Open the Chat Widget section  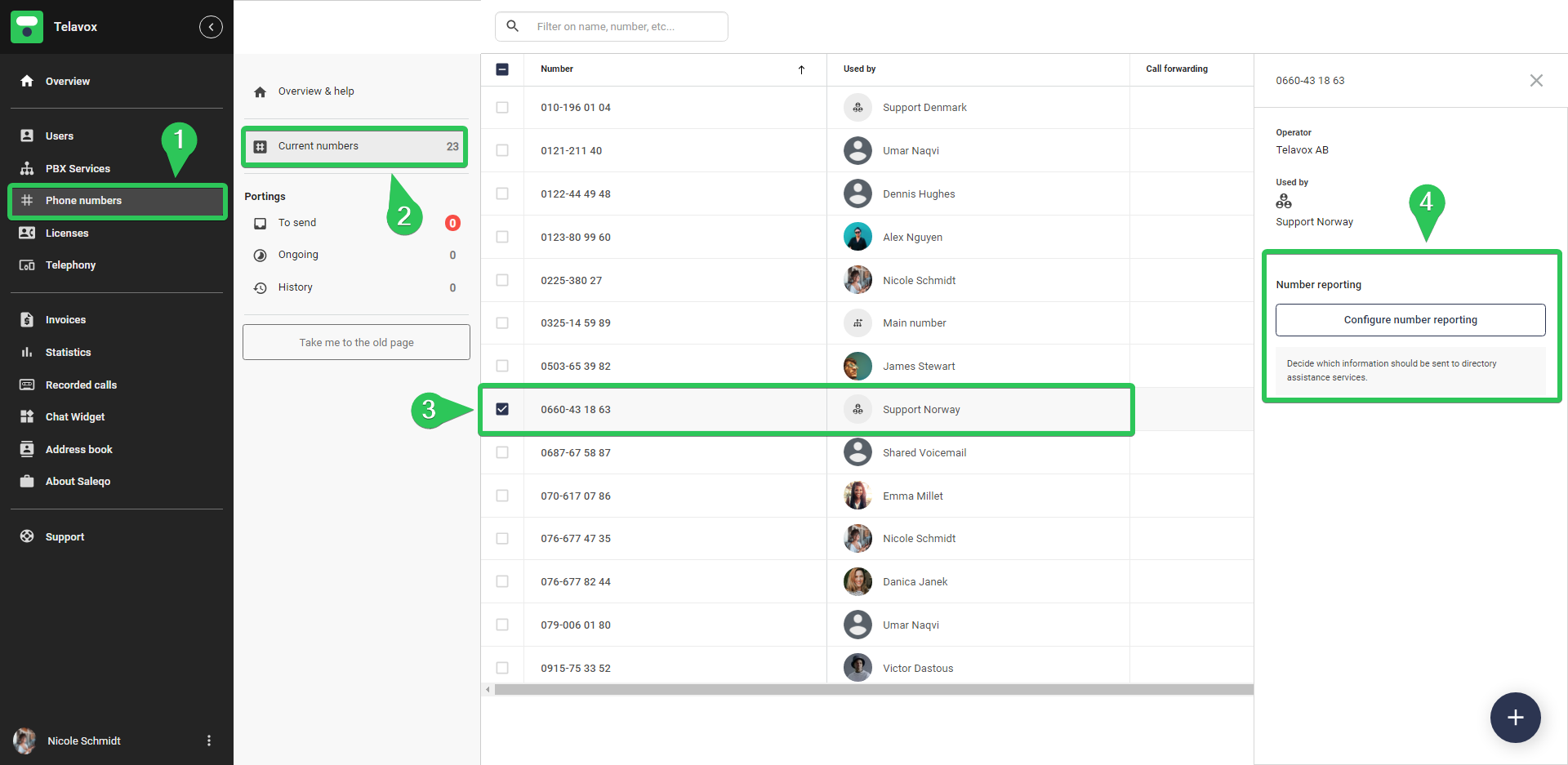click(x=74, y=416)
